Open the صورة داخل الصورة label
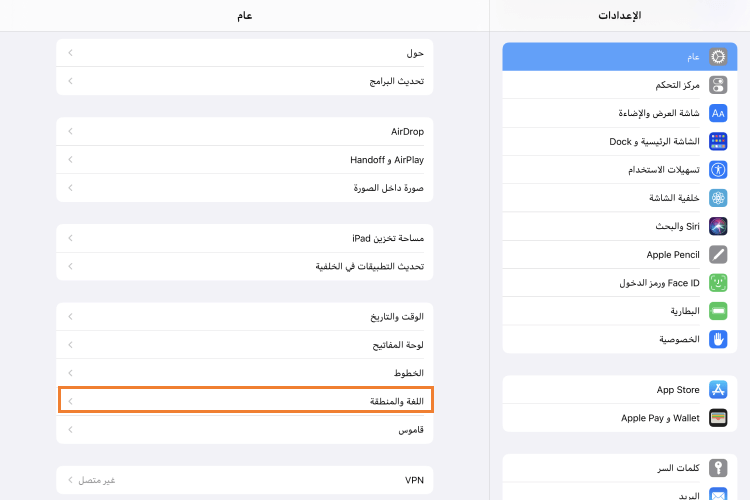Viewport: 750px width, 500px height. click(389, 188)
